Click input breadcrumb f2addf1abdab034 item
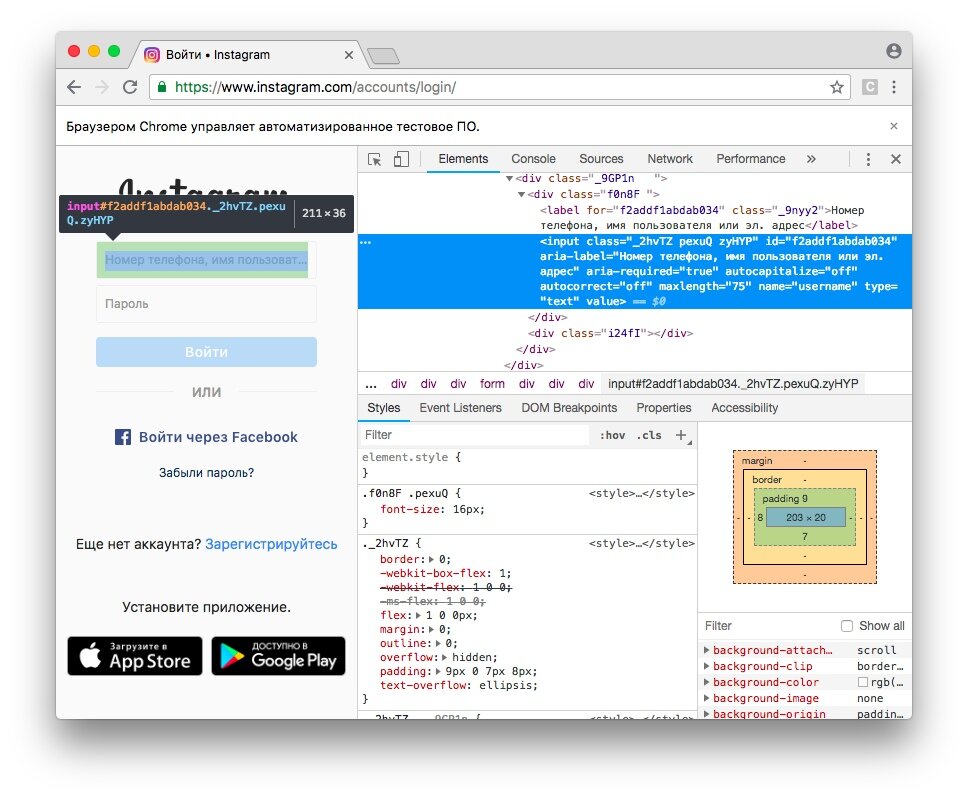 (733, 384)
